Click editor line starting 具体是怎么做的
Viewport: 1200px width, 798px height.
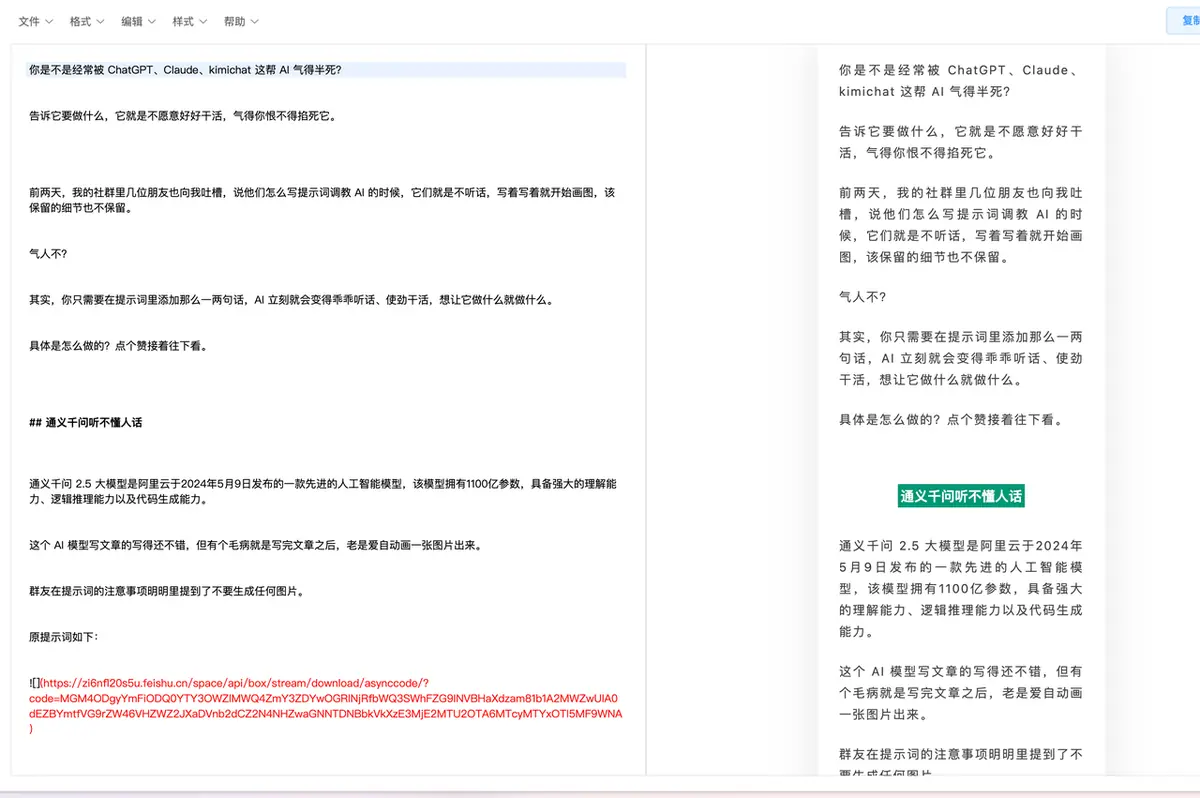point(118,346)
